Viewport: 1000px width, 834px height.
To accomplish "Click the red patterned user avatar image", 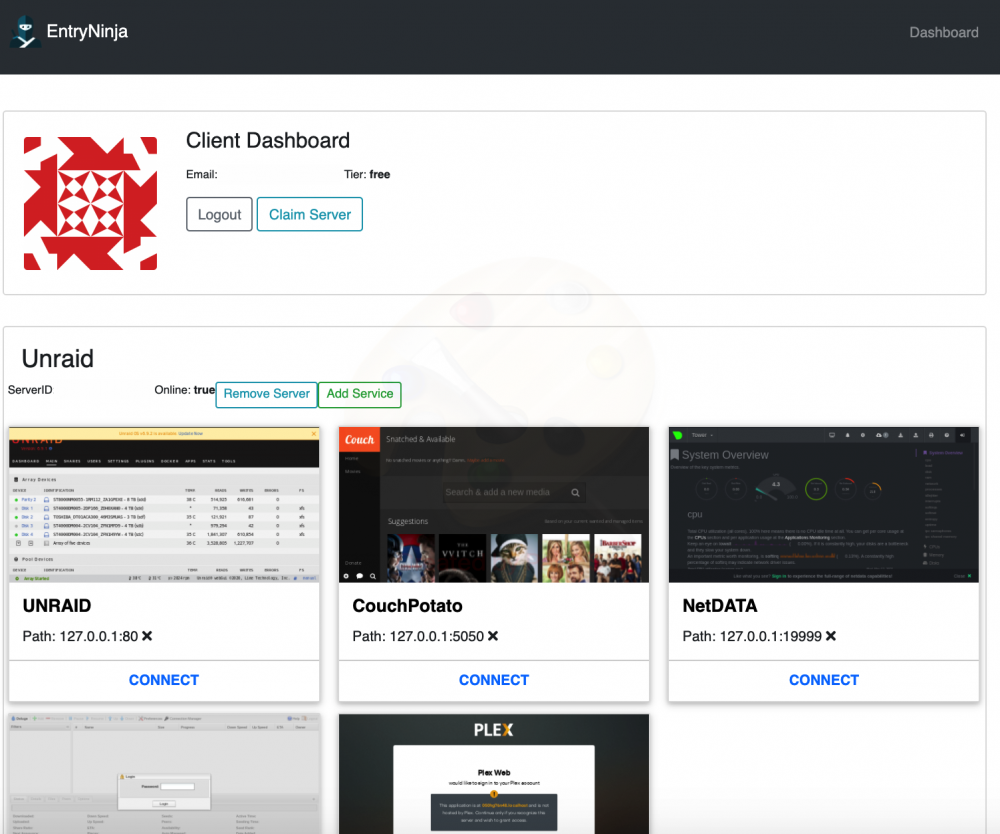I will click(91, 203).
